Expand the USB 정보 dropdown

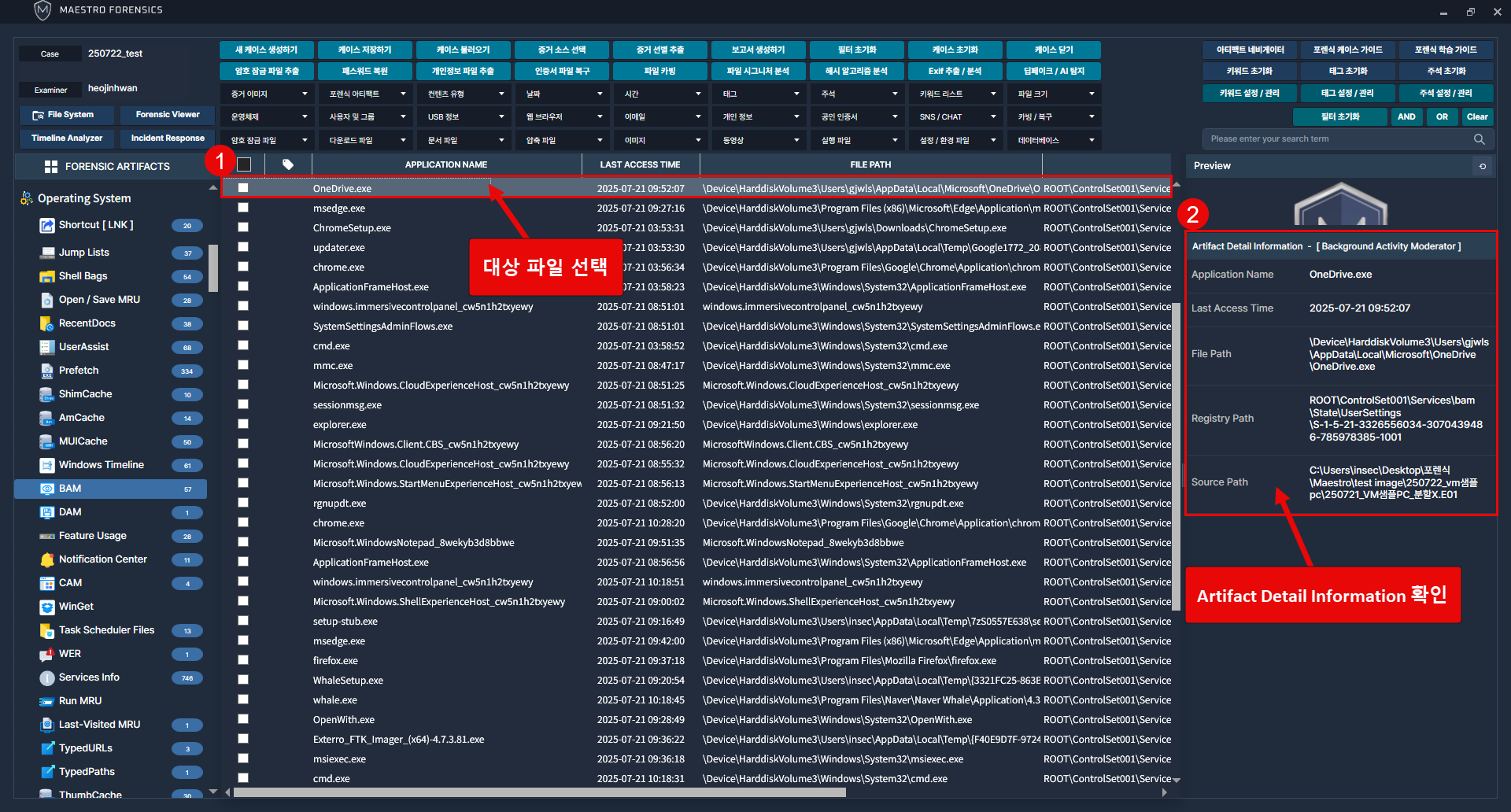coord(465,117)
